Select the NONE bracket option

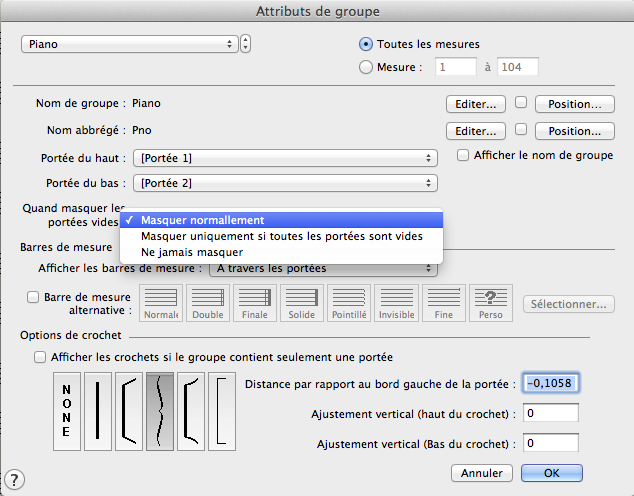pos(66,411)
